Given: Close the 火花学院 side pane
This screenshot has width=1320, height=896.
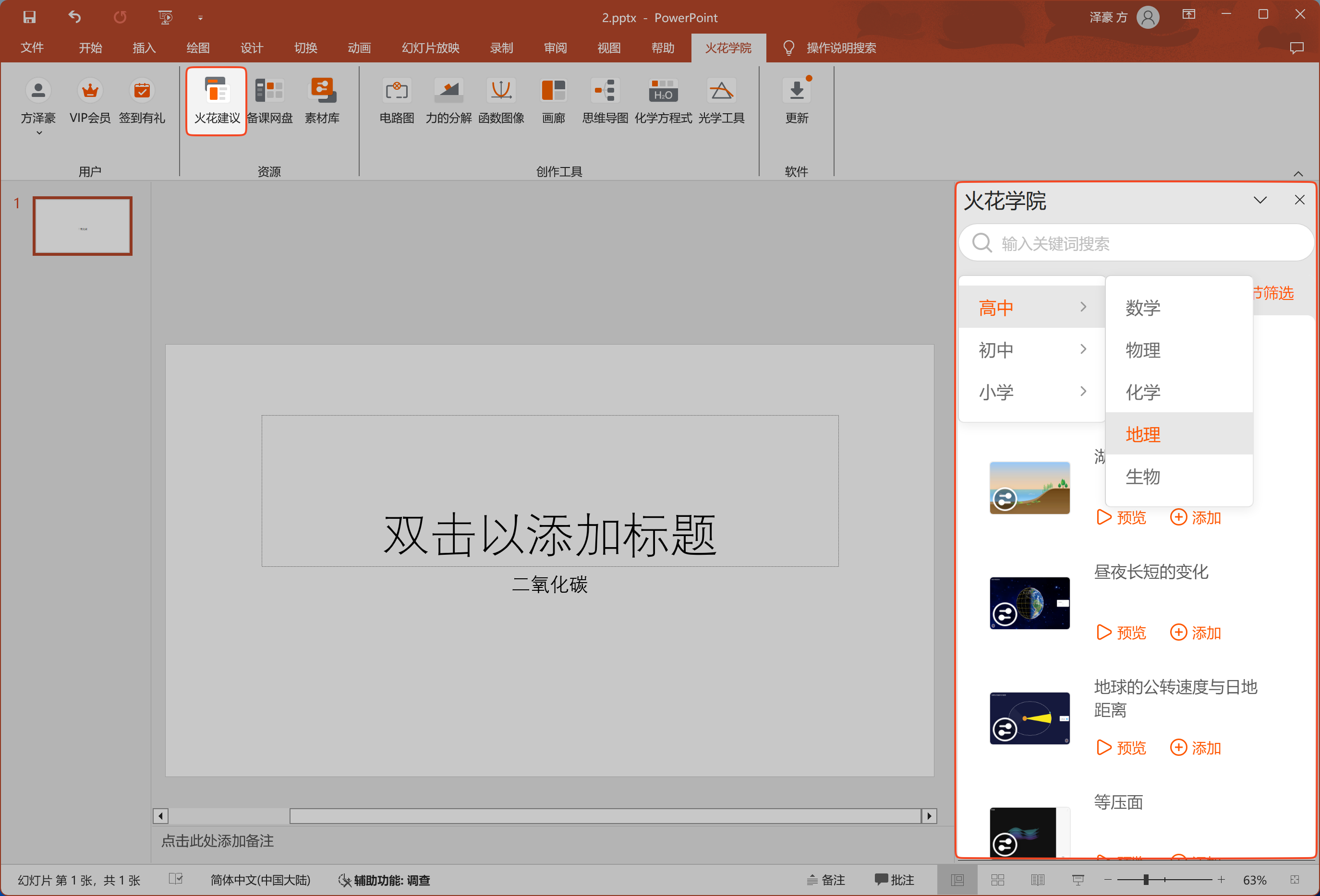Looking at the screenshot, I should pyautogui.click(x=1299, y=200).
